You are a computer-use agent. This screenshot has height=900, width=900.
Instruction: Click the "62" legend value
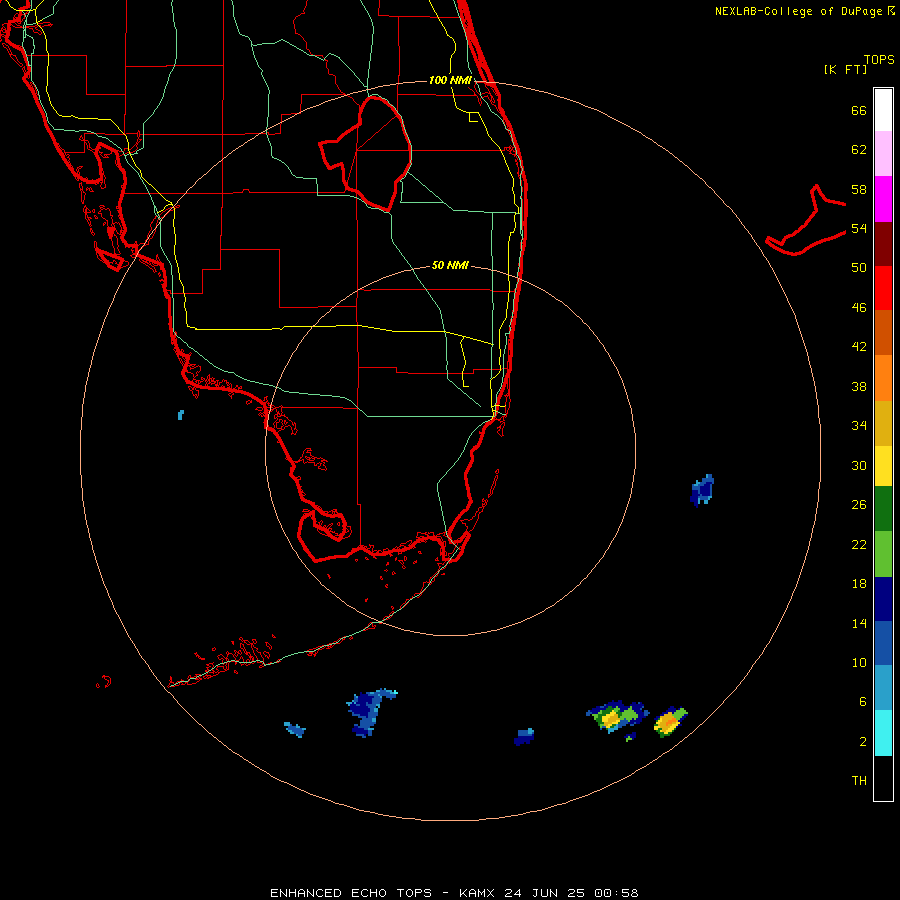tap(859, 150)
